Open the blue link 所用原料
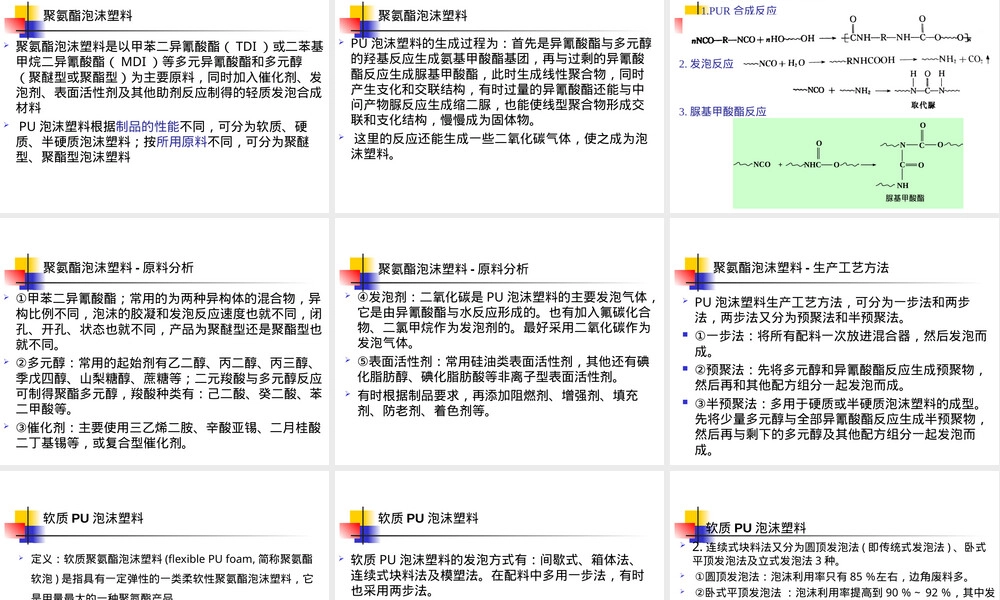Screen dimensions: 1000x600 [x=182, y=142]
